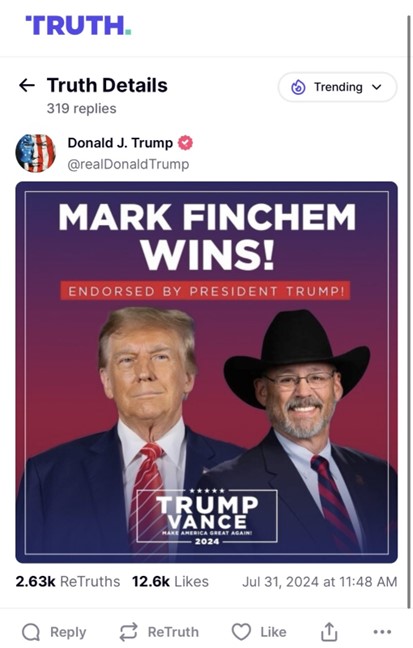Screen dimensions: 413x648
Task: Click the Jul 31, 2024 timestamp
Action: click(x=320, y=582)
